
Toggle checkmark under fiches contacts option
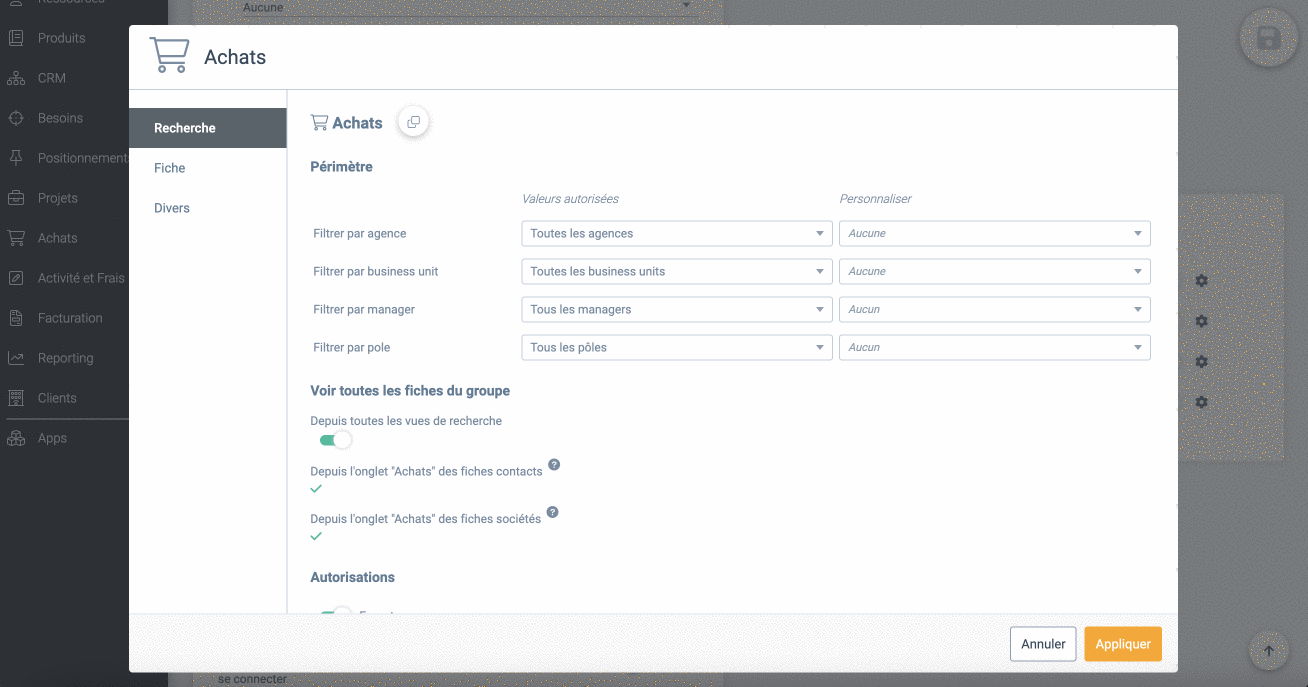pos(316,489)
